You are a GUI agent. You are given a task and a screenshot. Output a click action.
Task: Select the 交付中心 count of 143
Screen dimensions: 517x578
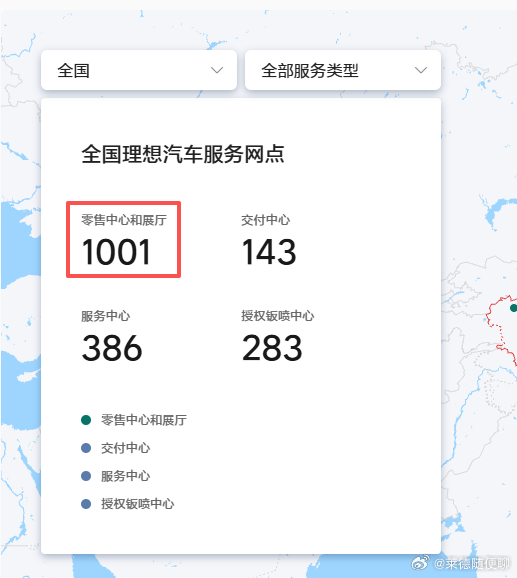(269, 252)
